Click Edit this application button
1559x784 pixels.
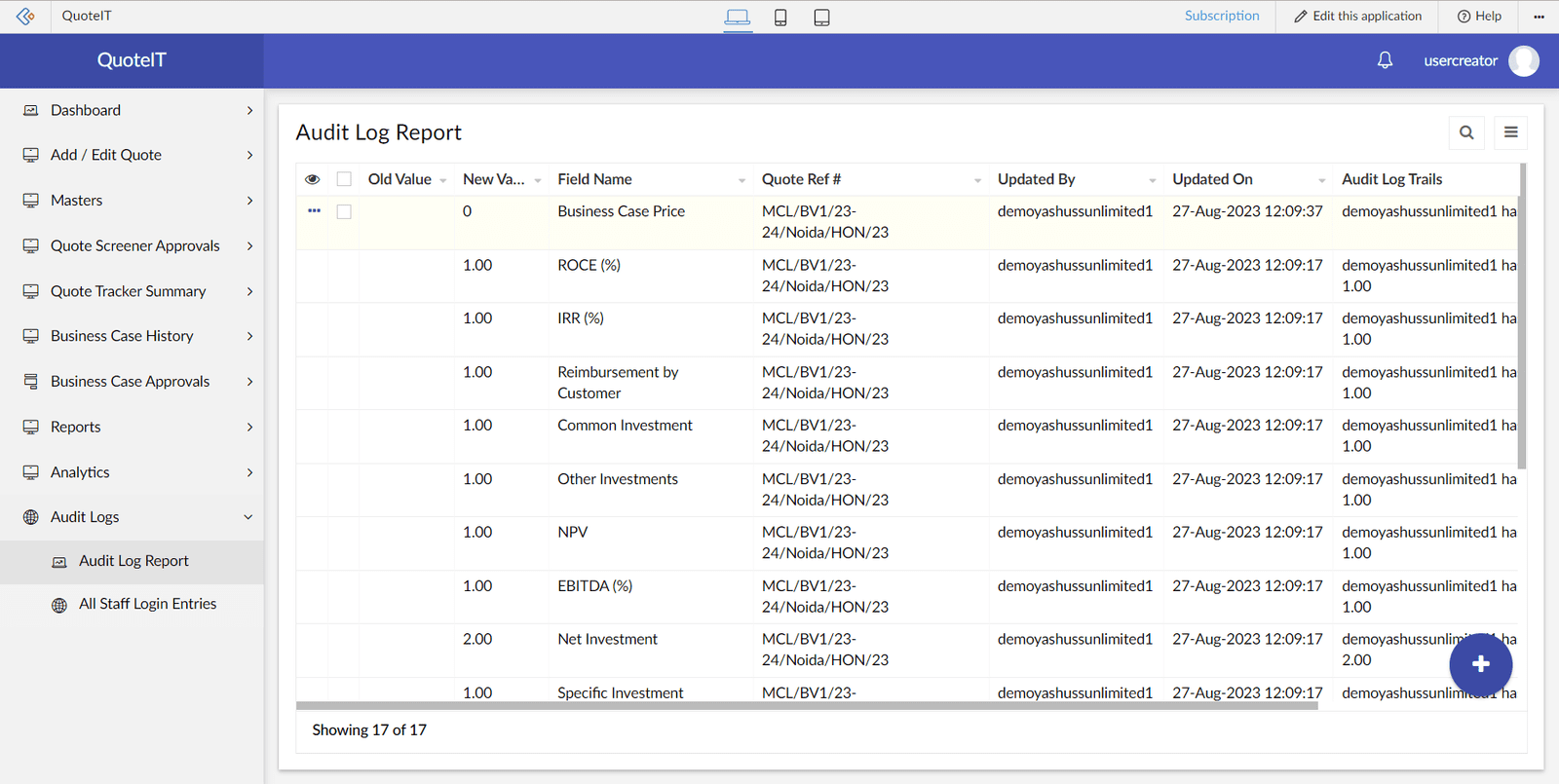pos(1357,16)
